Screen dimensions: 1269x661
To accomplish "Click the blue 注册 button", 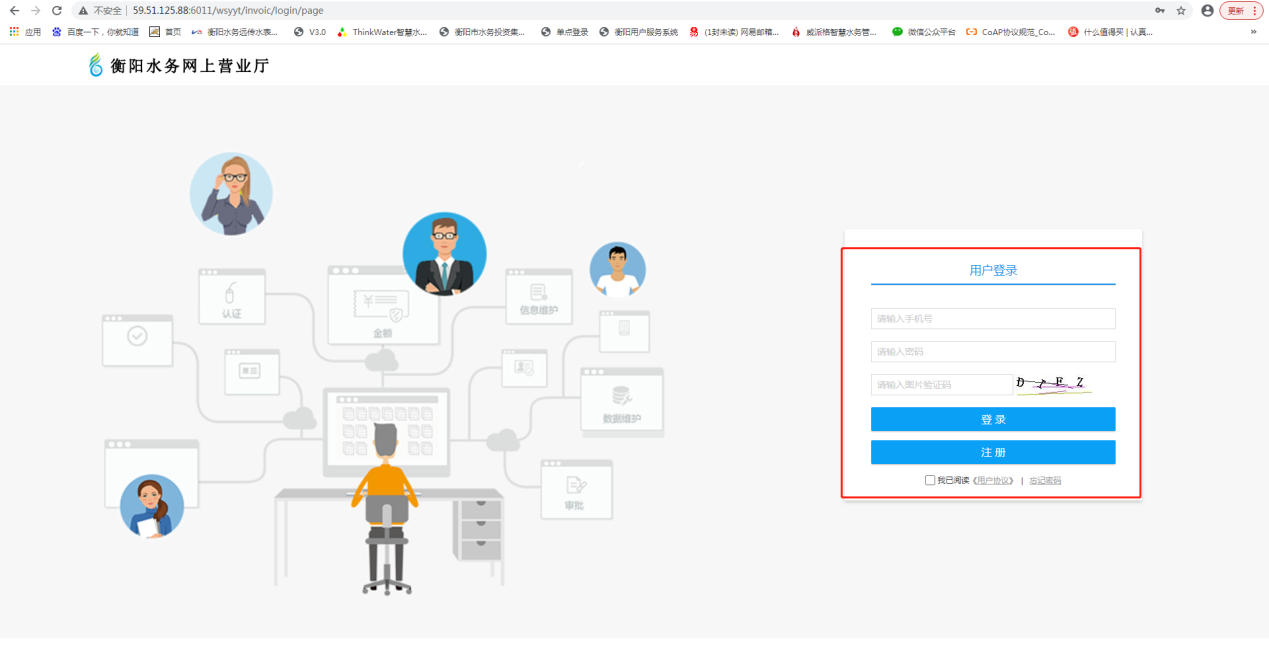I will 992,452.
